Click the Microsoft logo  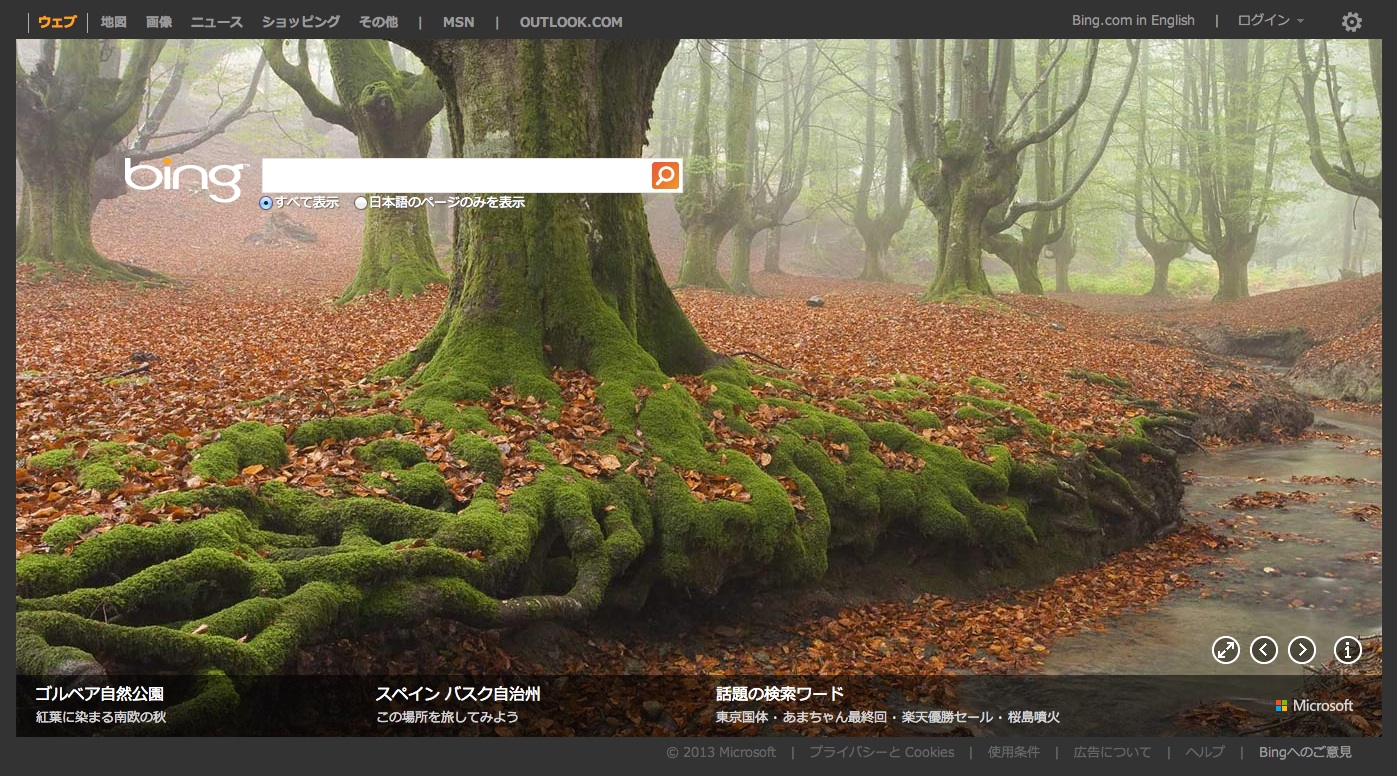coord(1314,706)
